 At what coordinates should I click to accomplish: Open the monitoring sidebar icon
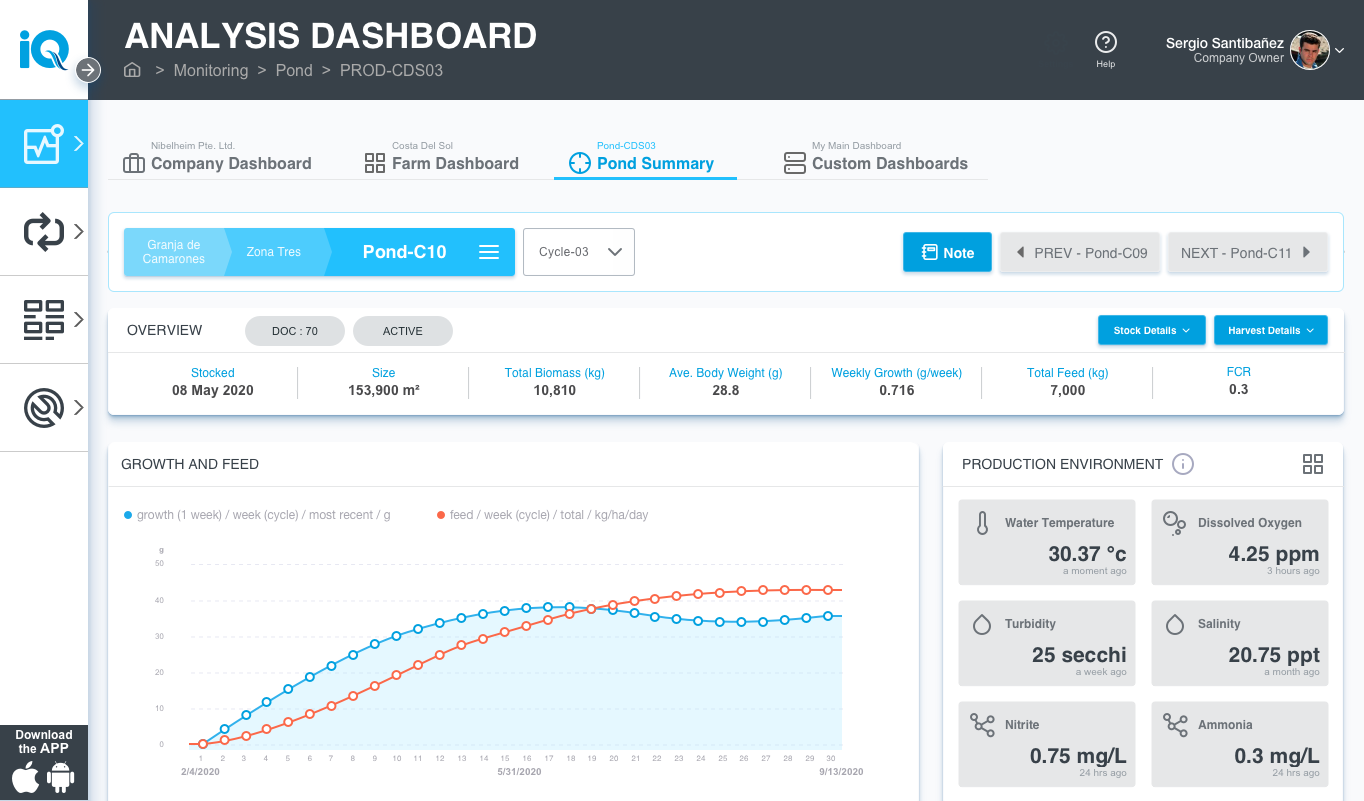click(44, 144)
